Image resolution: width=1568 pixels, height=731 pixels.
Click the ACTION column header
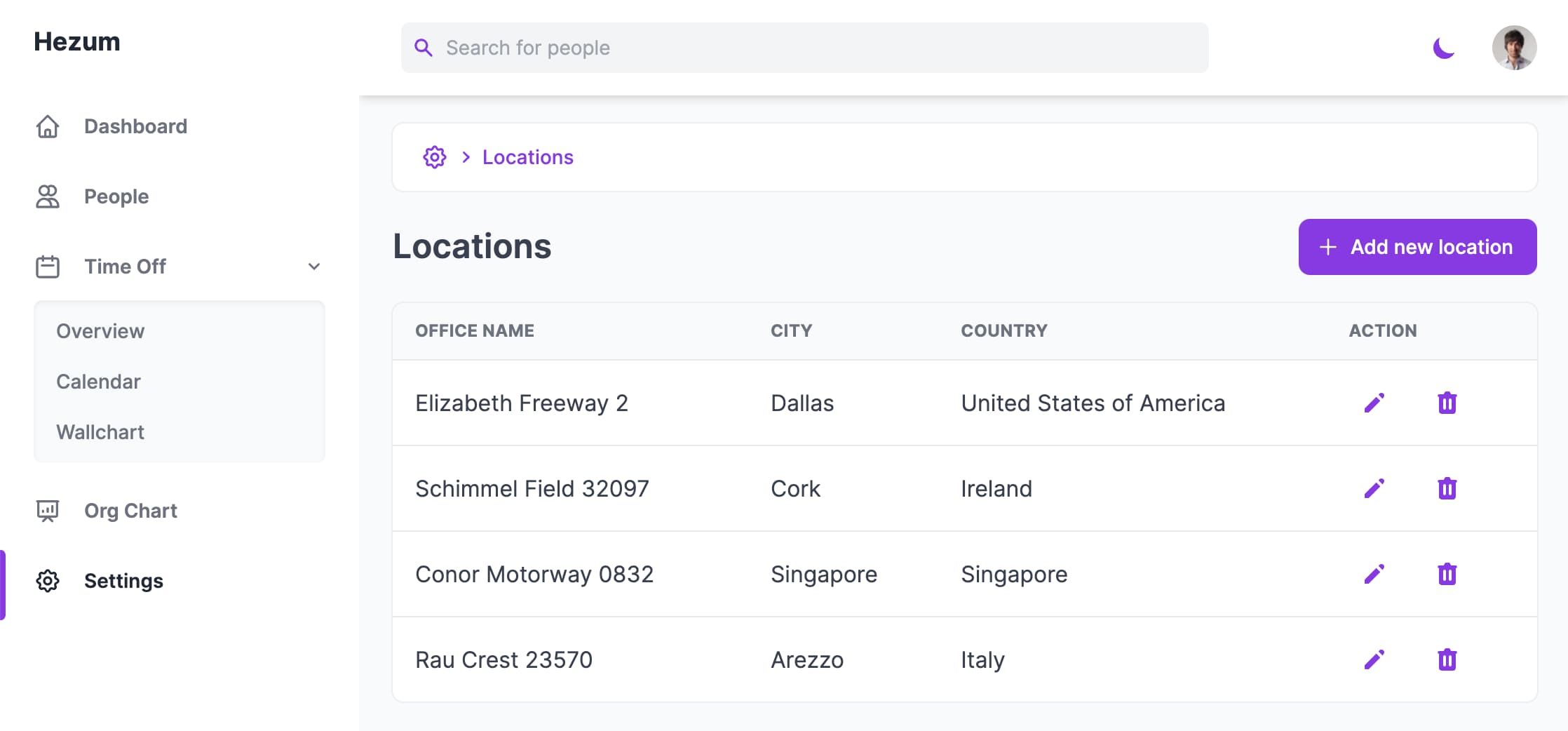1383,330
